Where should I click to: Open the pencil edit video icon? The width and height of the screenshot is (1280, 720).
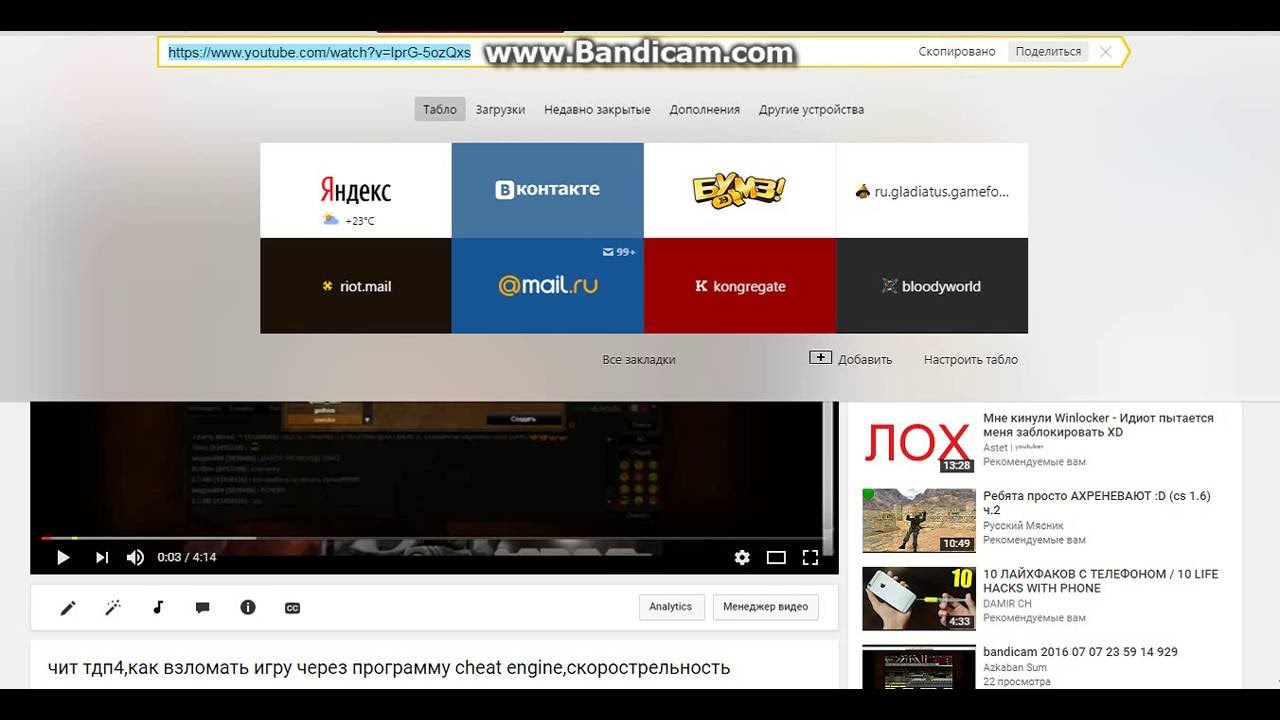click(x=68, y=607)
